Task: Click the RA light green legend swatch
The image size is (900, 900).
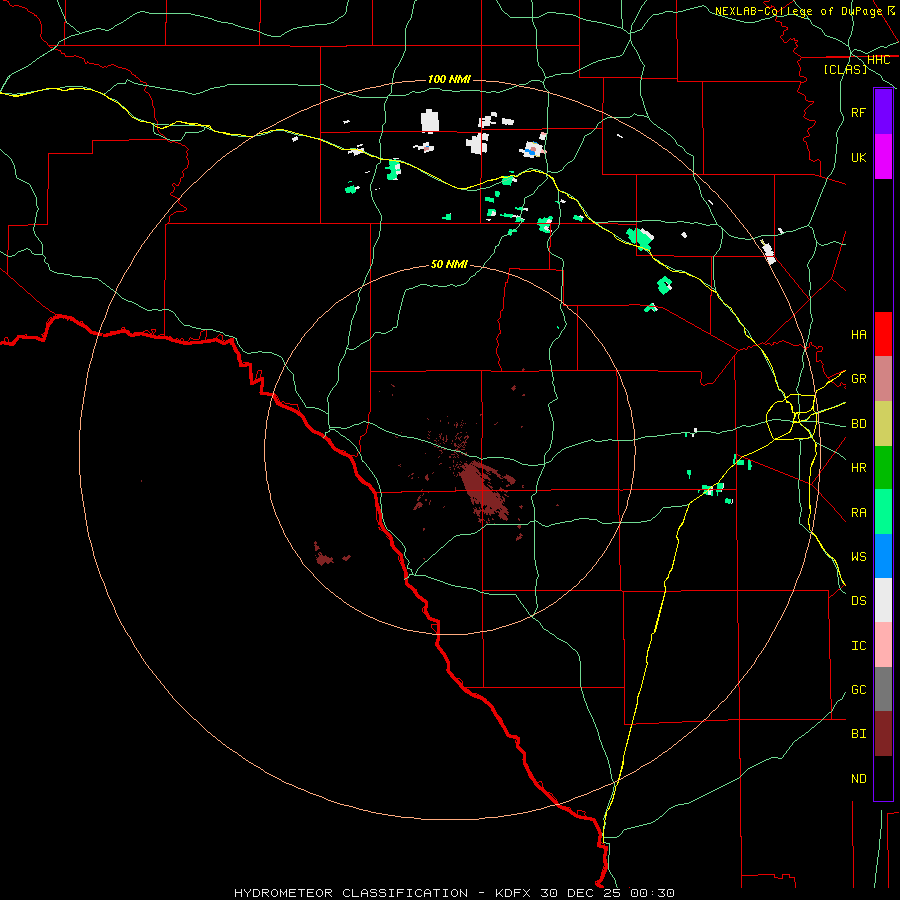Action: point(883,512)
